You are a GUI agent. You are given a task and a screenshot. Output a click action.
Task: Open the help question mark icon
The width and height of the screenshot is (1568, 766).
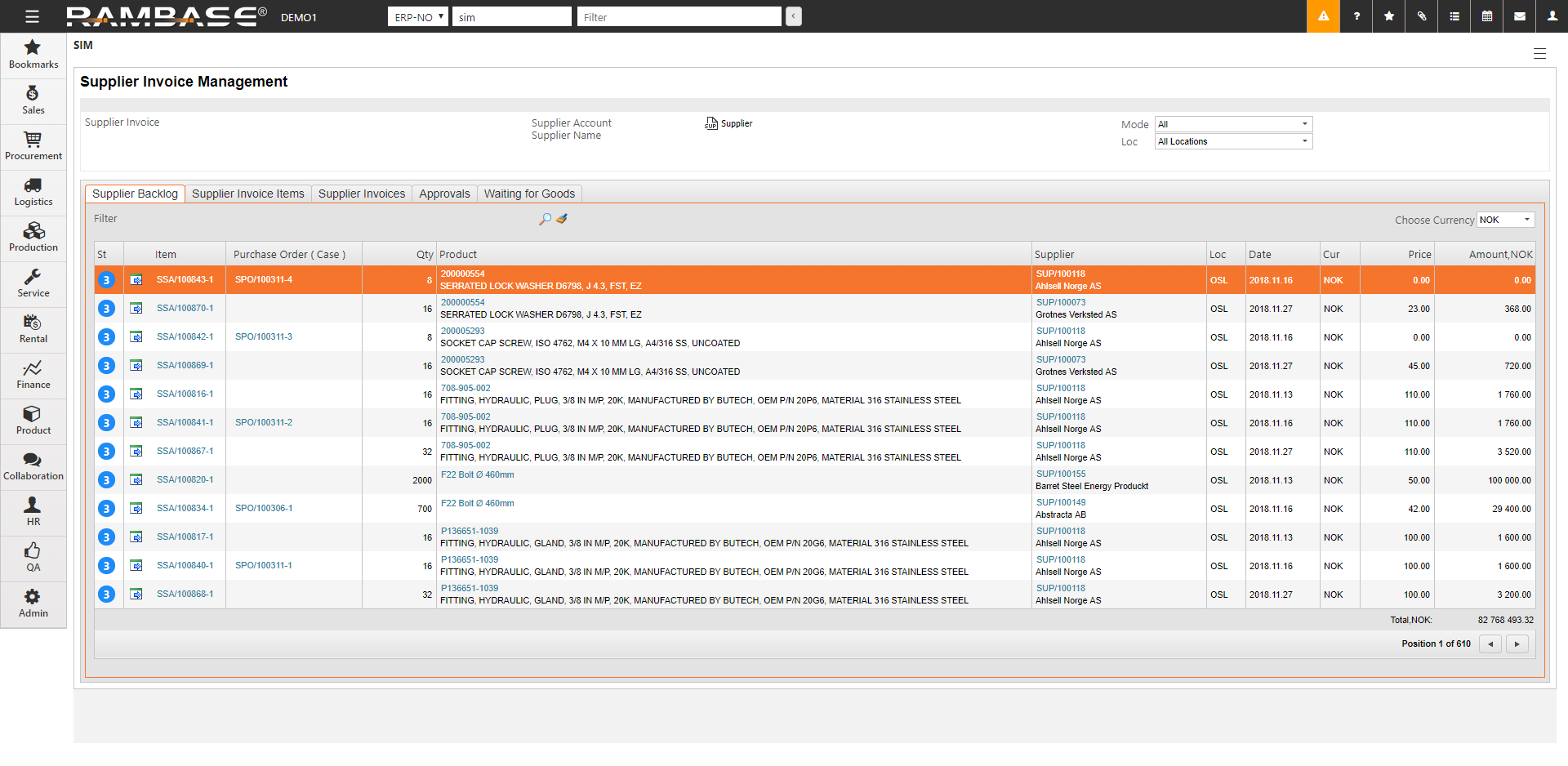(1356, 16)
